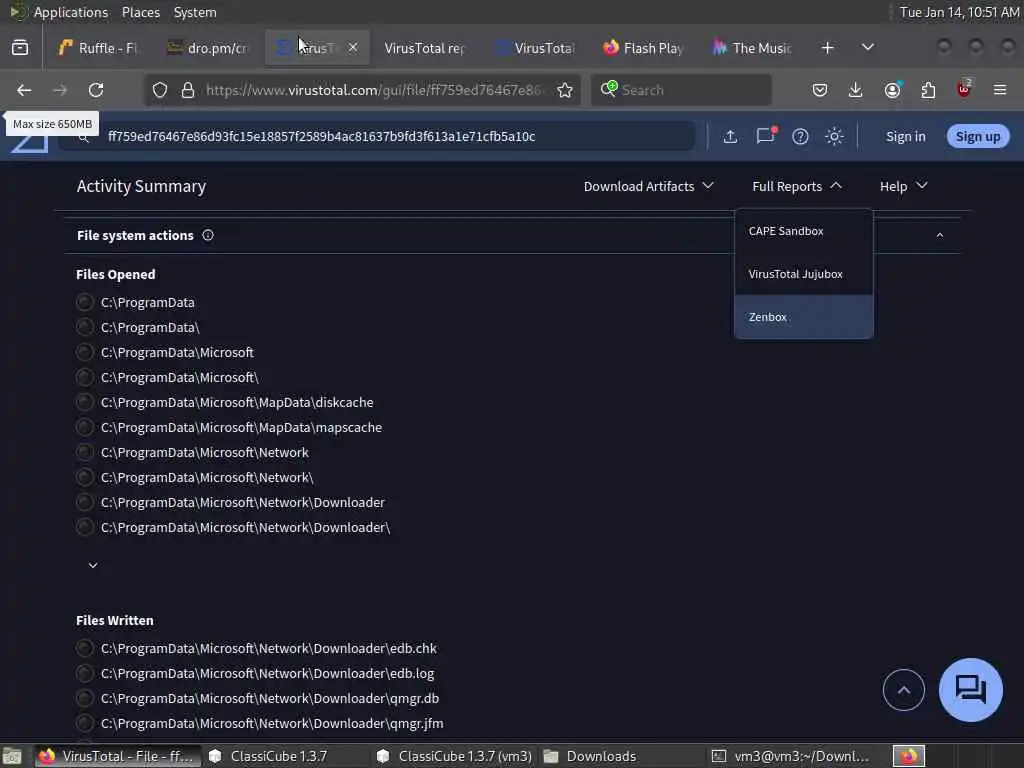The height and width of the screenshot is (768, 1024).
Task: Open the Help dropdown
Action: [x=903, y=186]
